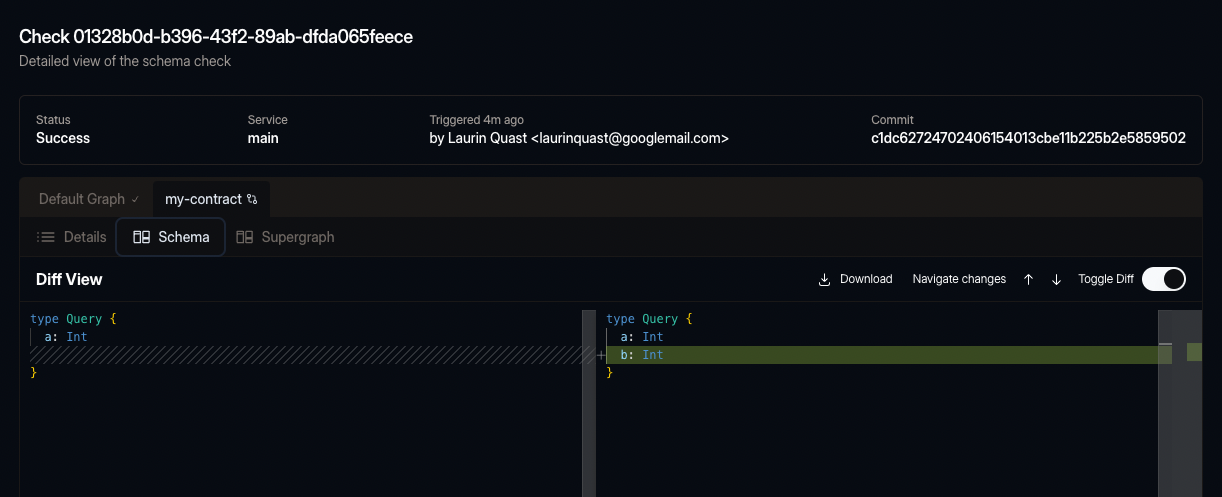Click the plus marker in the diff gutter
The image size is (1222, 497).
click(600, 355)
